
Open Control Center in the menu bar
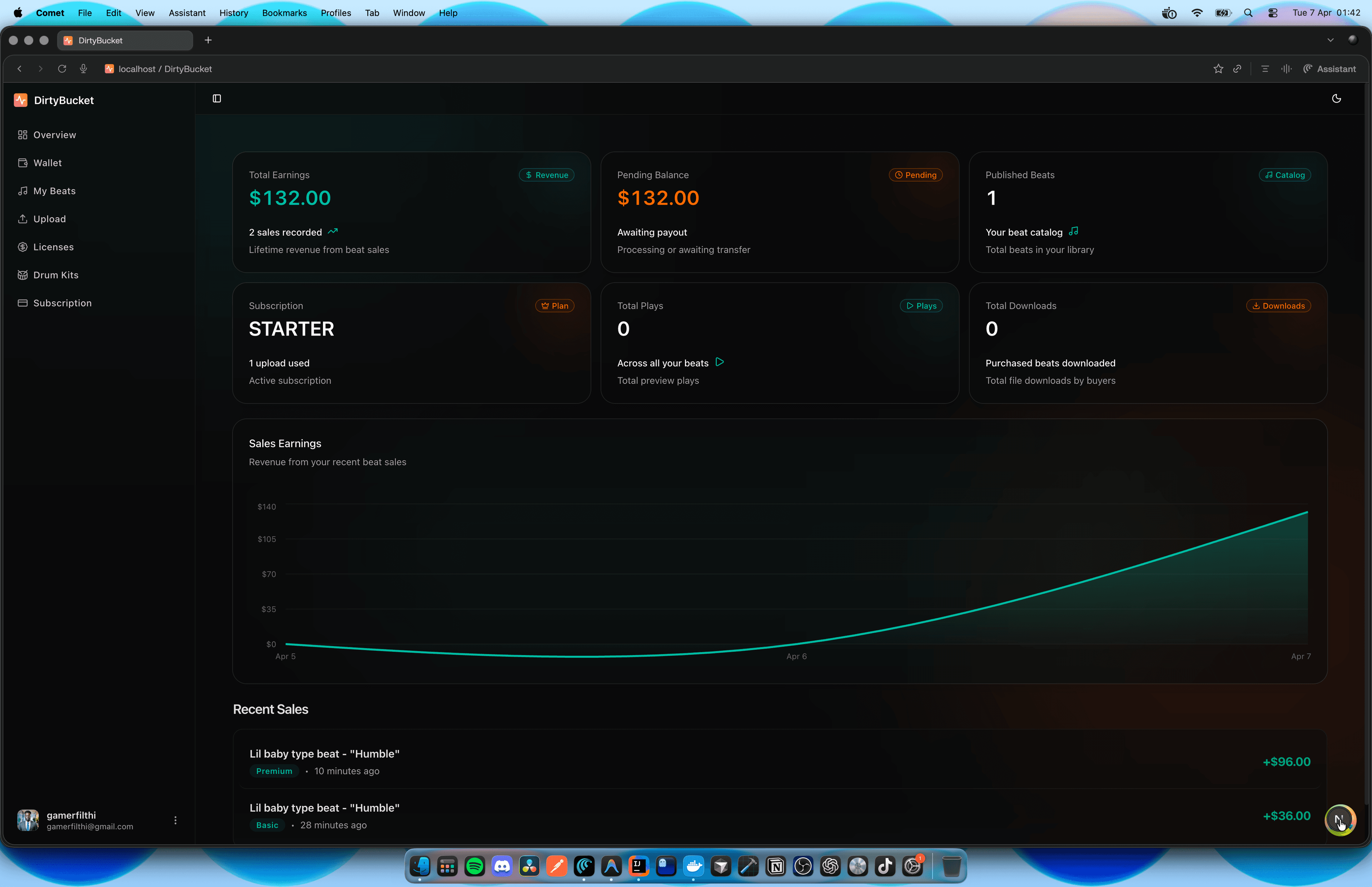pyautogui.click(x=1273, y=13)
